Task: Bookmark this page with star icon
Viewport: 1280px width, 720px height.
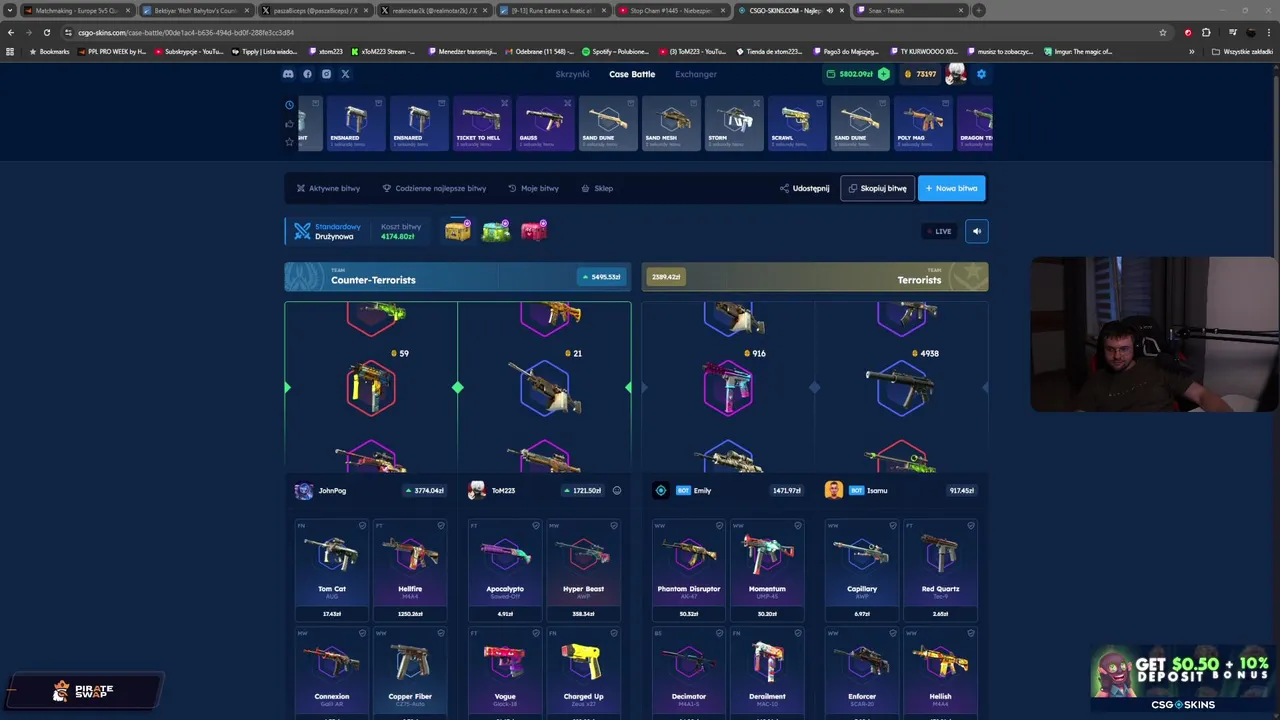Action: tap(1162, 32)
